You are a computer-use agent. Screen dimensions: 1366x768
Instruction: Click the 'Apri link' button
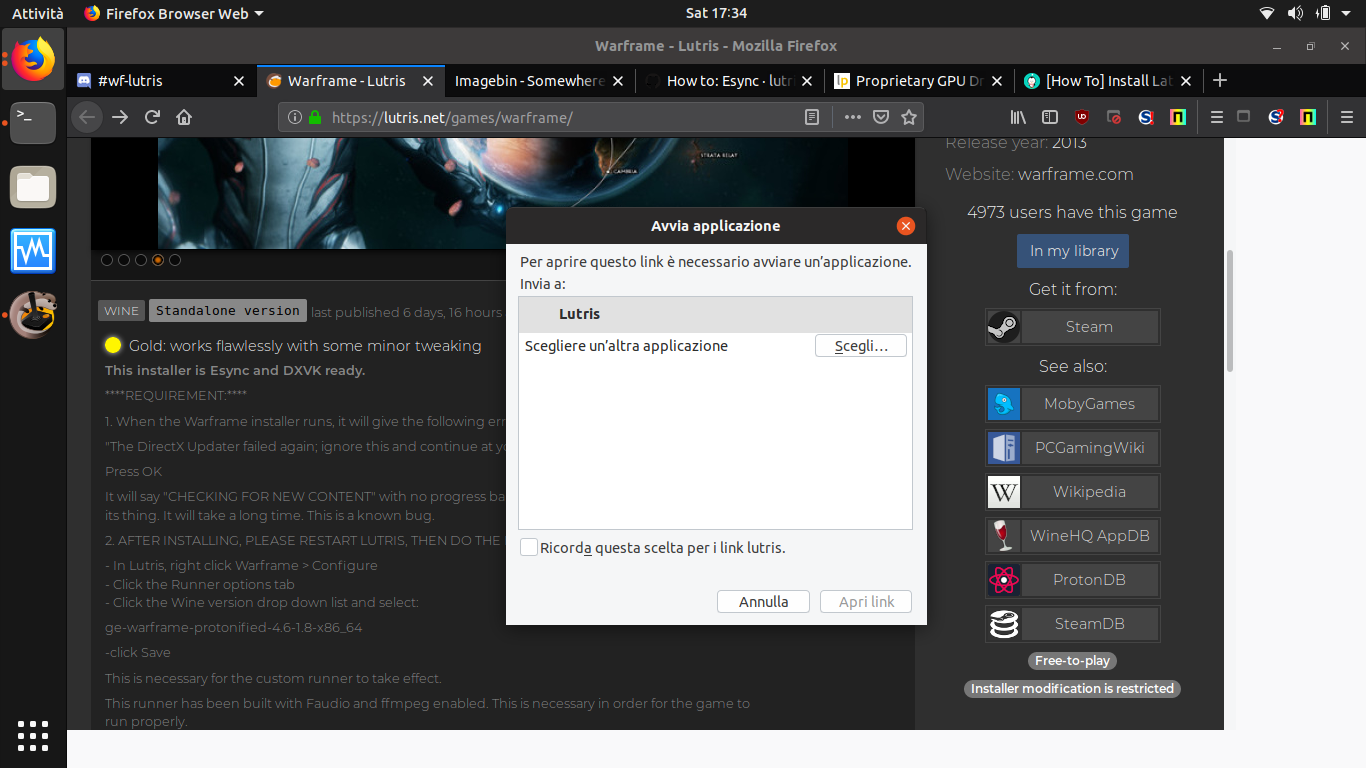[866, 602]
